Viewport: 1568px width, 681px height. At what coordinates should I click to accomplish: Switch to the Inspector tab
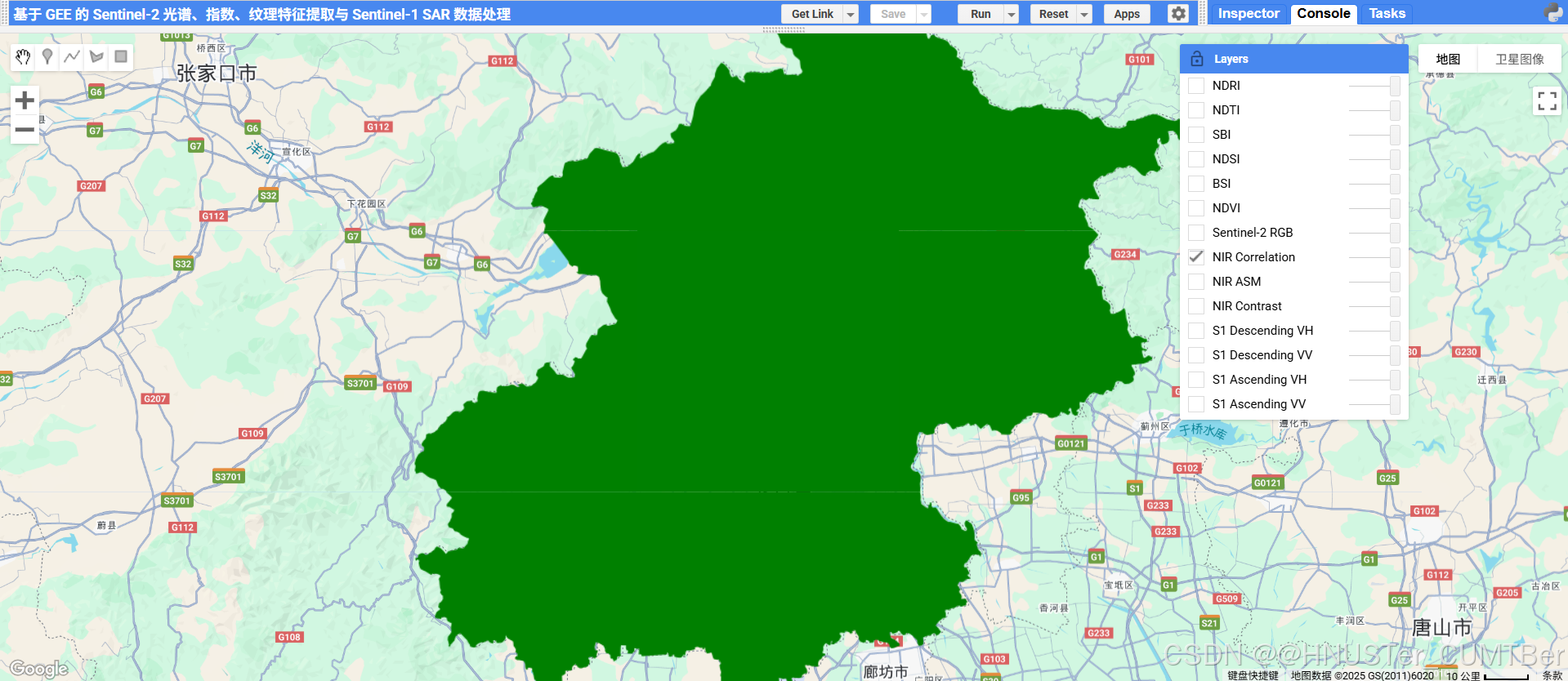tap(1249, 13)
